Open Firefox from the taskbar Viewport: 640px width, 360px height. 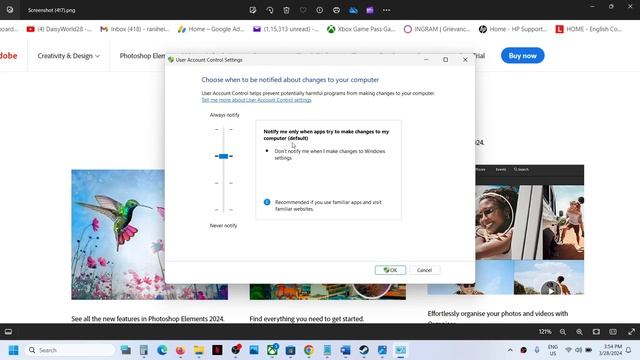[180, 350]
